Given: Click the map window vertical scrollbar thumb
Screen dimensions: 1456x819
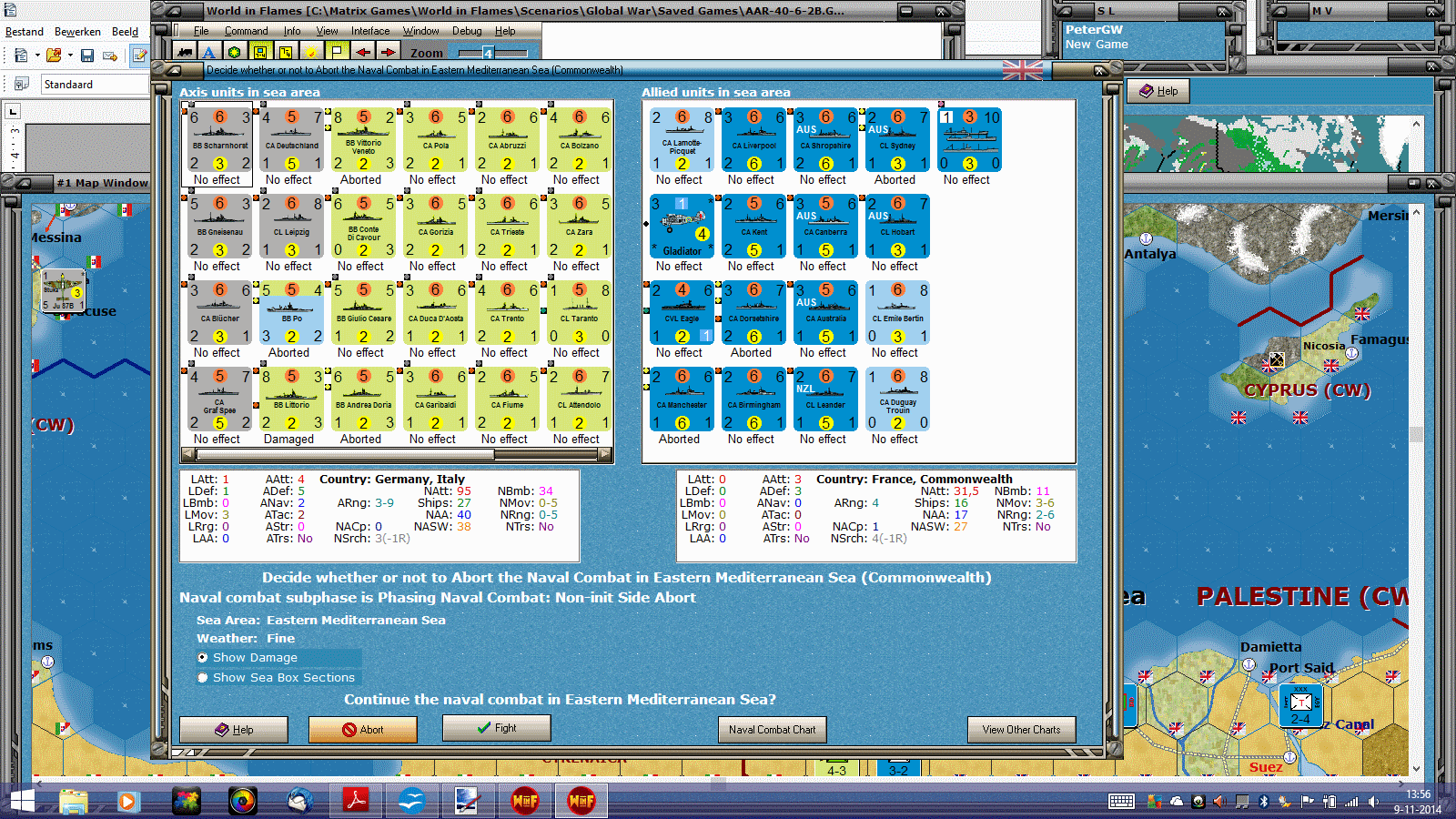Looking at the screenshot, I should (1415, 435).
